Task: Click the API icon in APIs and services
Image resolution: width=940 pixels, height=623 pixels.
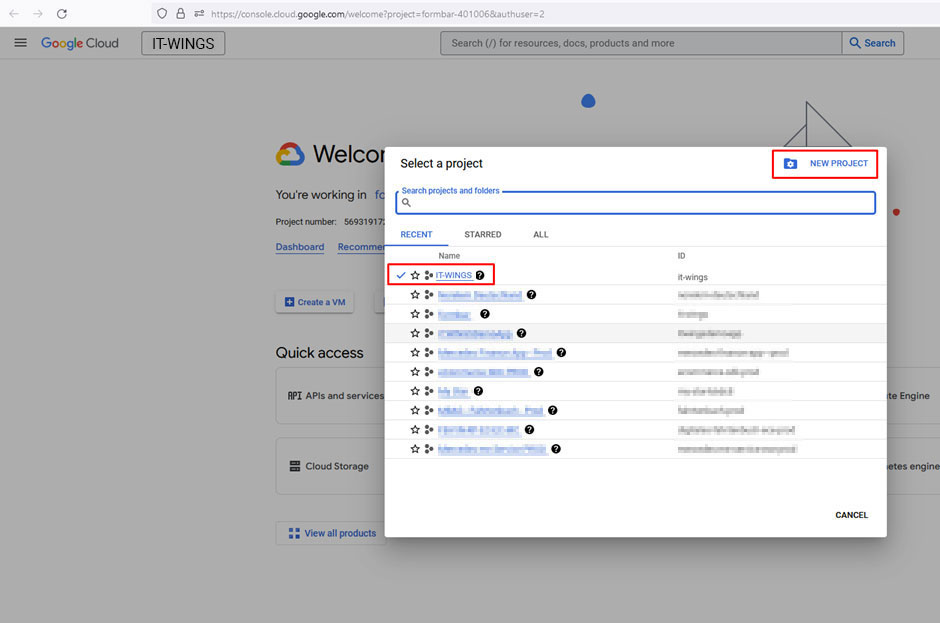Action: [294, 396]
